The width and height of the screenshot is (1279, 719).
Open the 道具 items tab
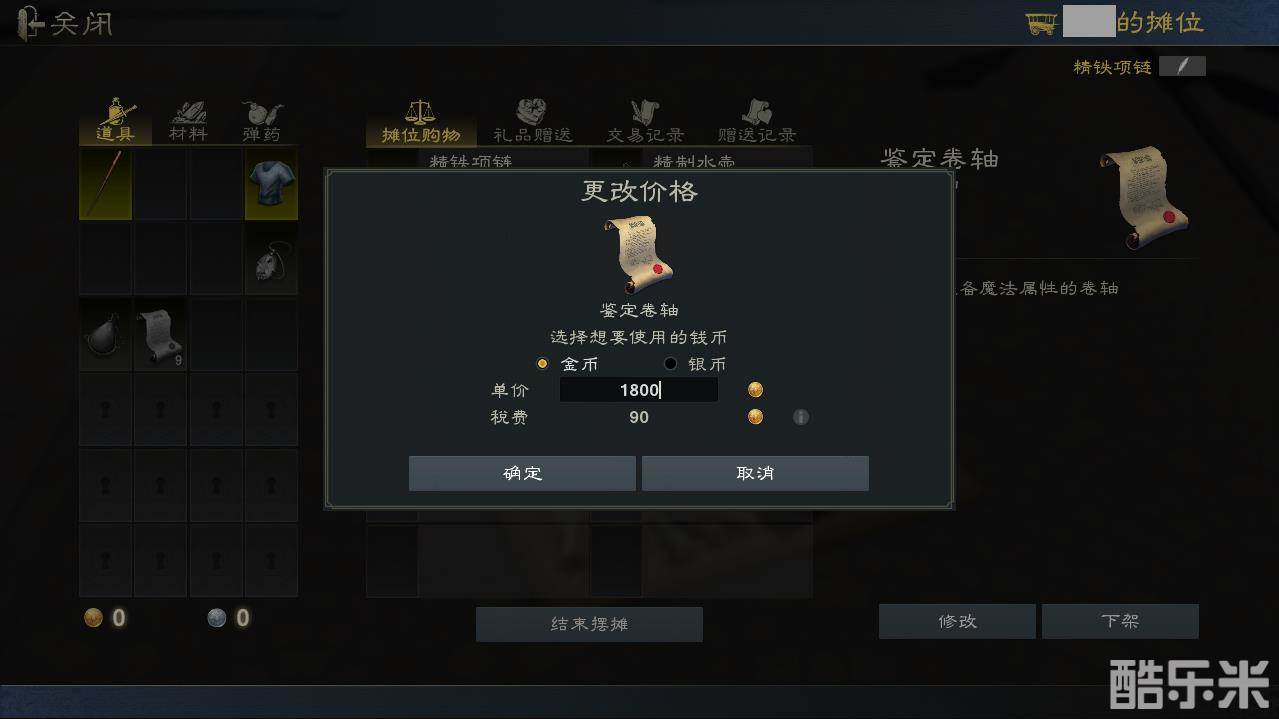click(x=115, y=121)
